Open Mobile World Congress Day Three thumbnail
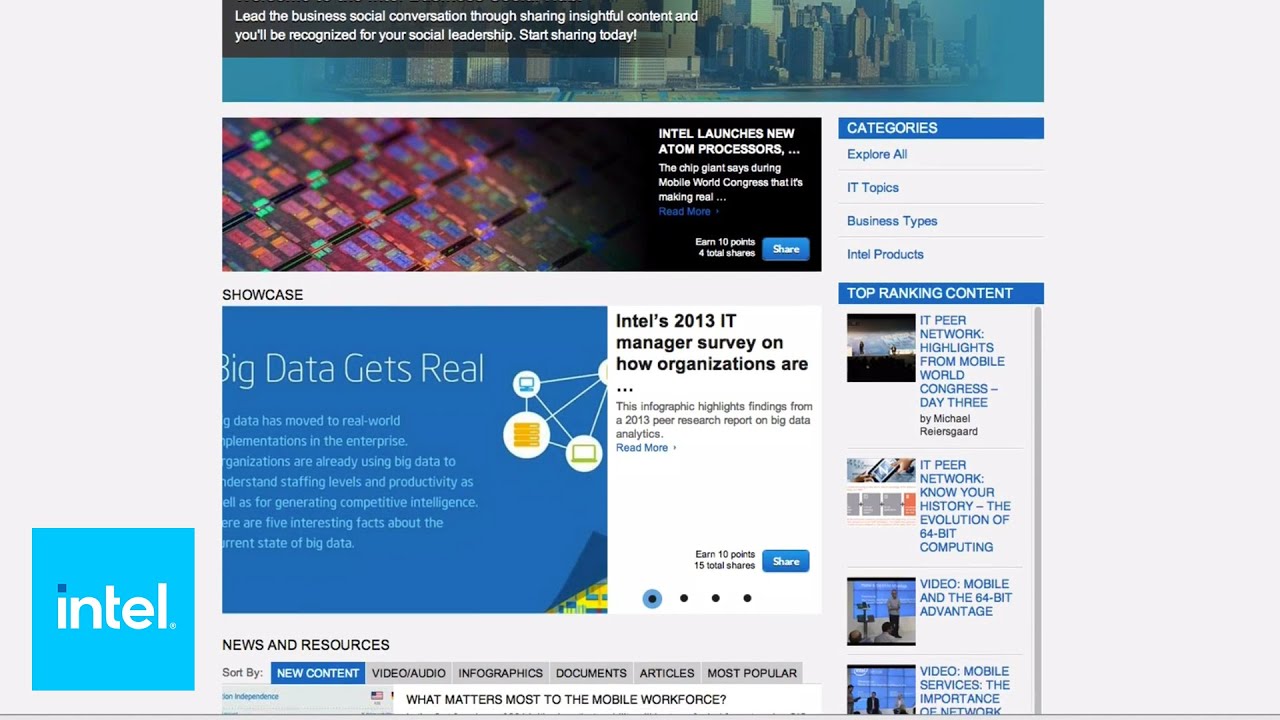1280x720 pixels. (881, 347)
